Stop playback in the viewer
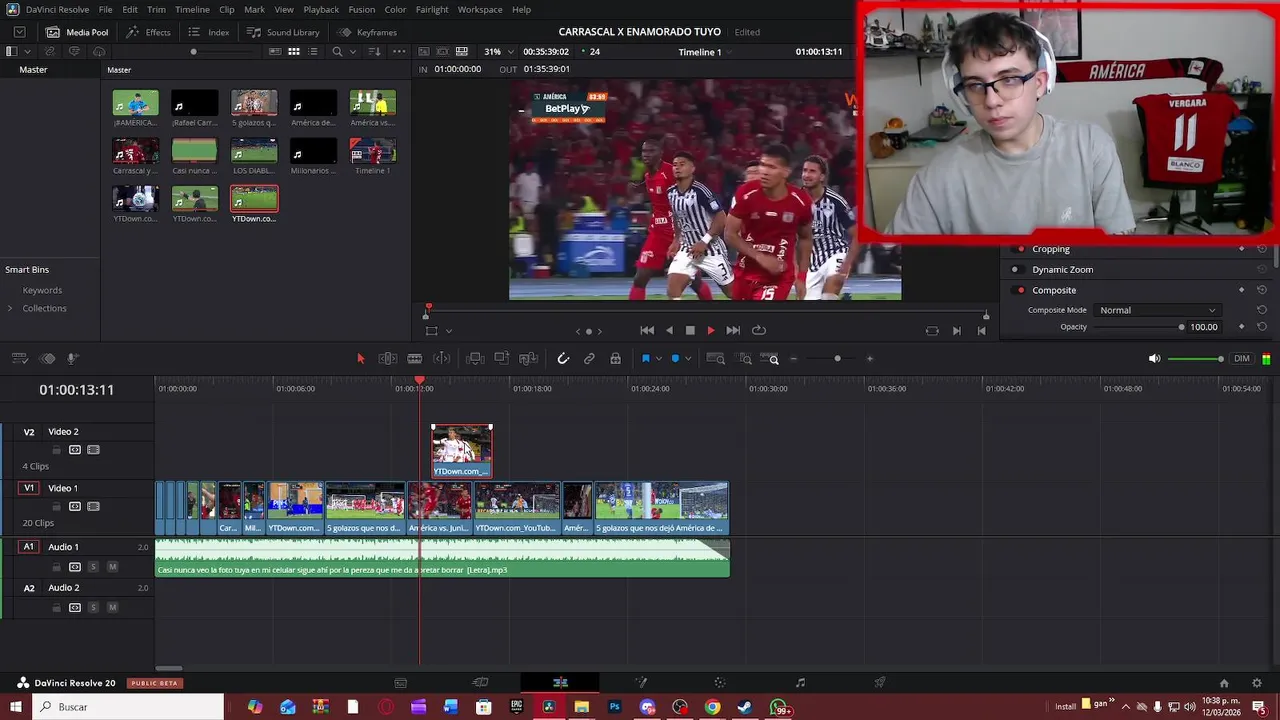1280x720 pixels. tap(690, 331)
